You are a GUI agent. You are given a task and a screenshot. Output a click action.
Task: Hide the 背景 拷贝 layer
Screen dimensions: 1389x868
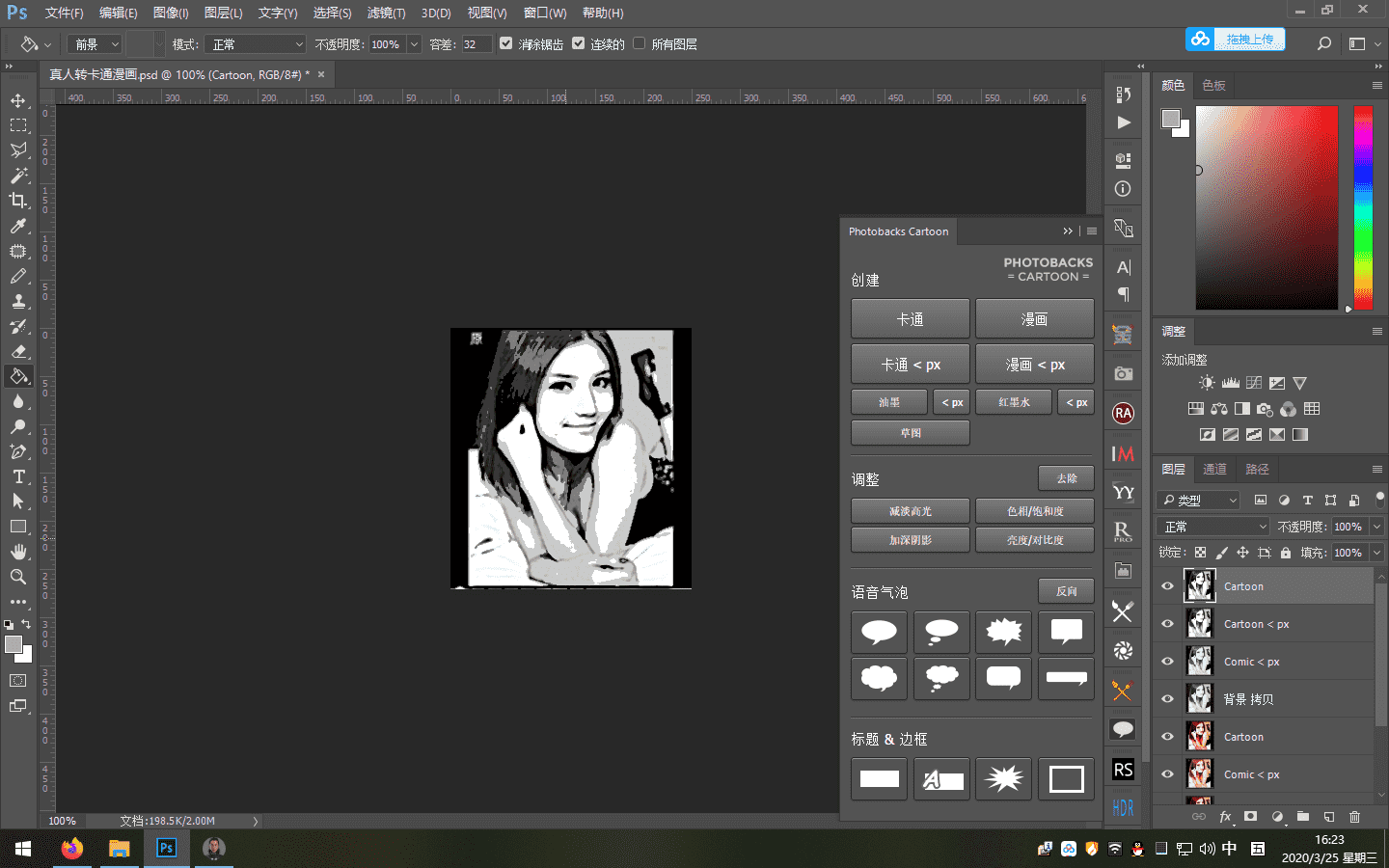click(1167, 699)
